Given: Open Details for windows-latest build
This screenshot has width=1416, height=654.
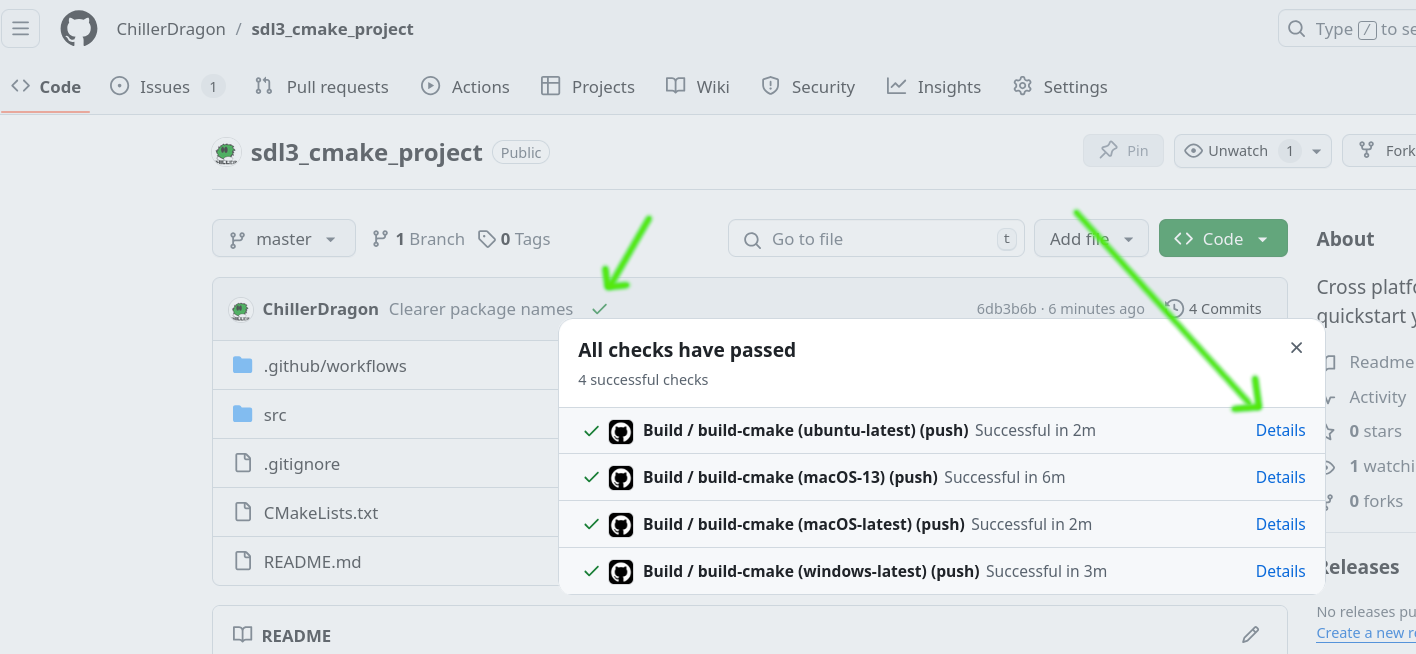Looking at the screenshot, I should 1280,571.
